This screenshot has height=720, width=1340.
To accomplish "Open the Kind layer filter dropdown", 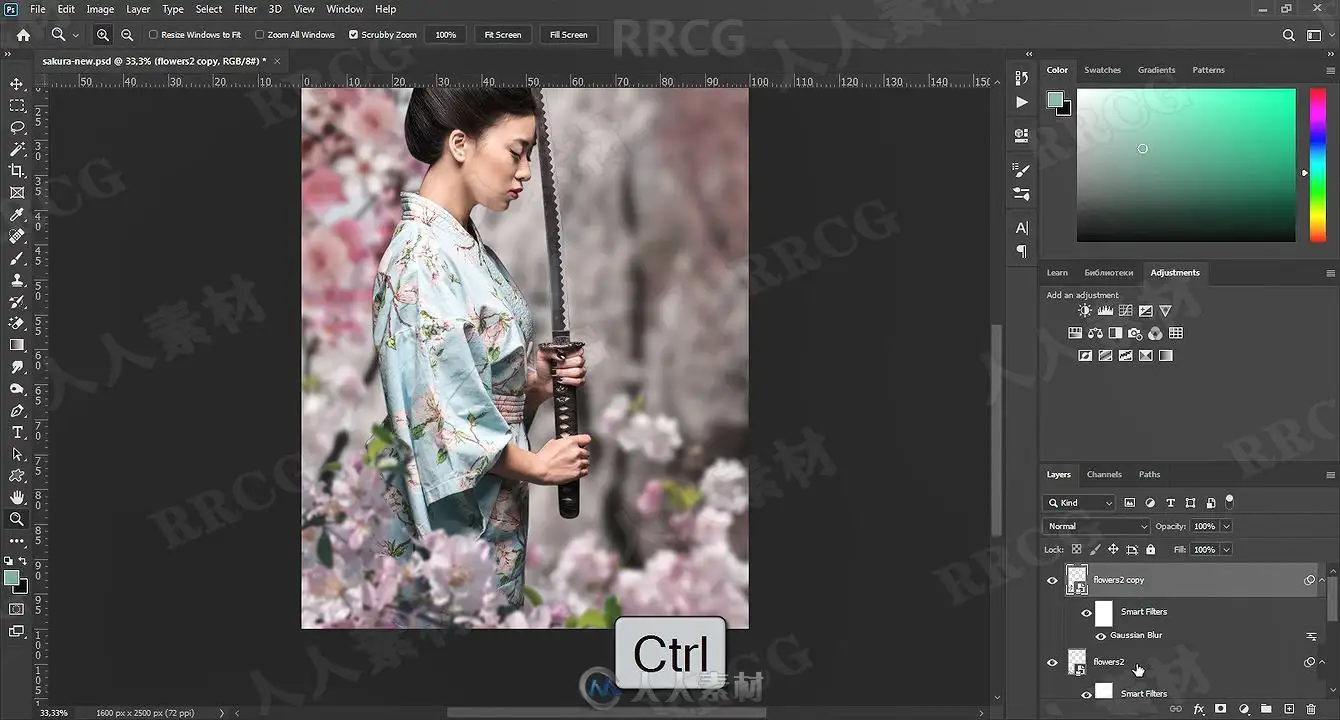I will coord(1079,503).
